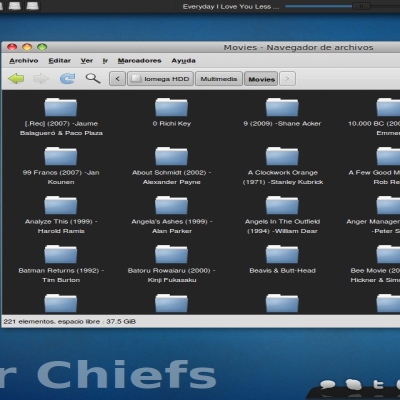
Task: Select the Angels In The Outfield folder
Action: click(x=282, y=205)
